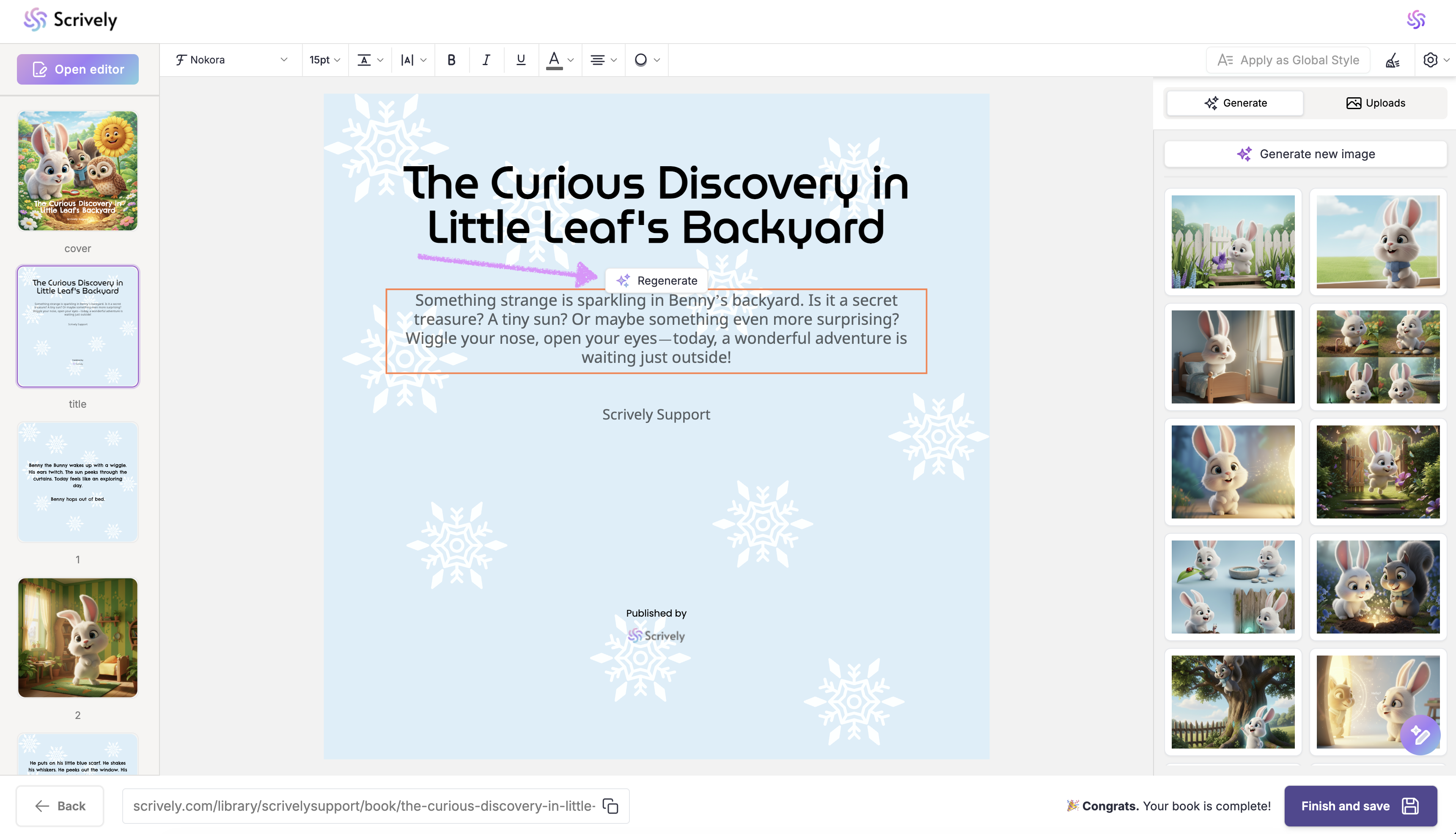Open the 15pt font size dropdown
This screenshot has width=1456, height=834.
click(324, 60)
